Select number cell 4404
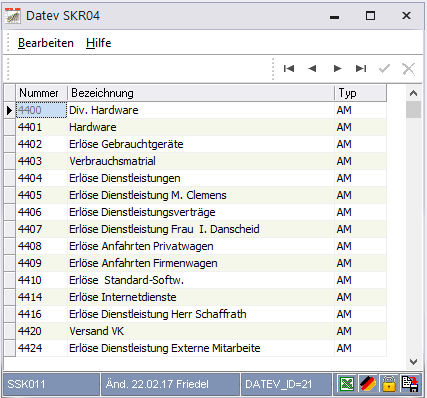This screenshot has width=427, height=398. (41, 178)
